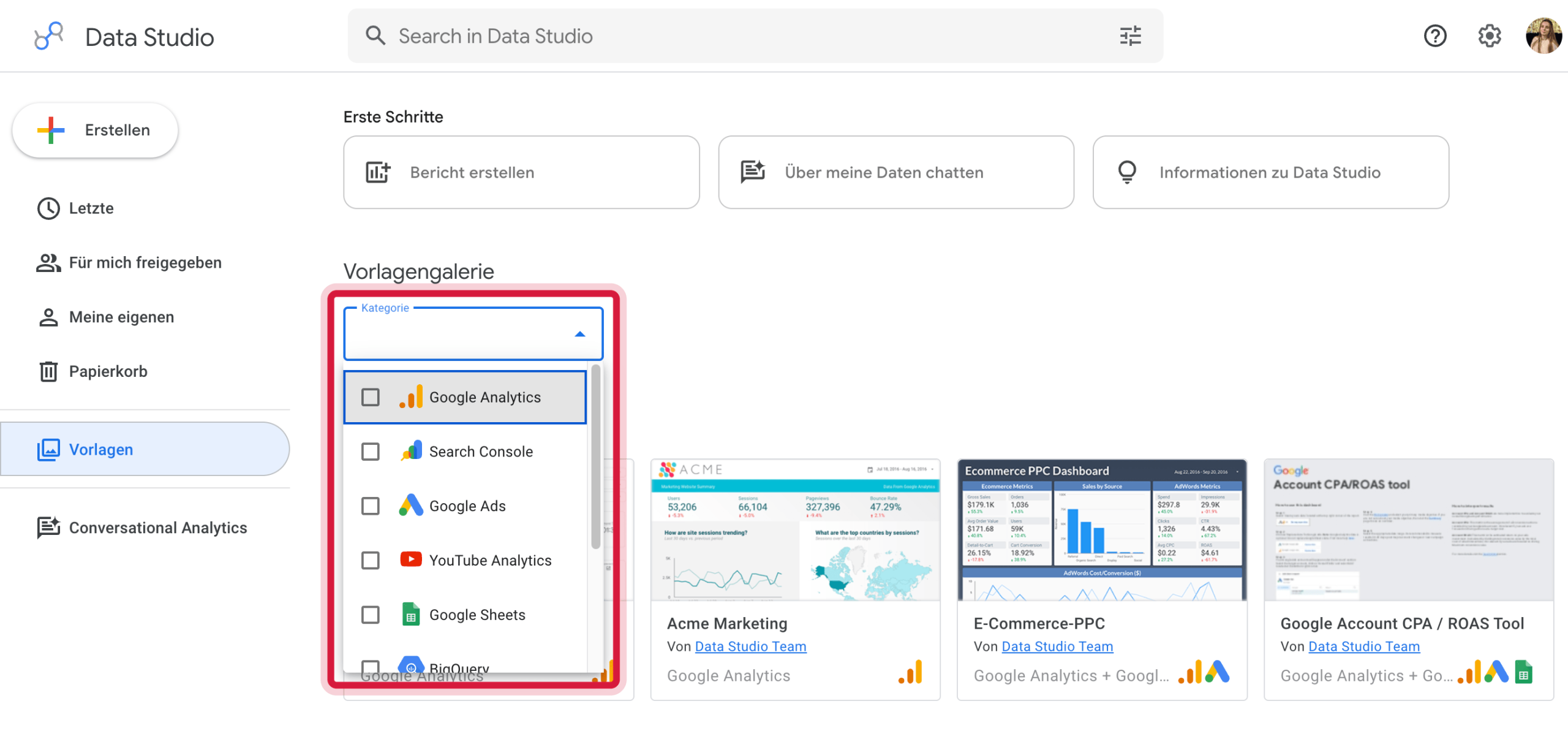1568x731 pixels.
Task: Click the Google Account CPA / ROAS Tool title
Action: [1402, 623]
